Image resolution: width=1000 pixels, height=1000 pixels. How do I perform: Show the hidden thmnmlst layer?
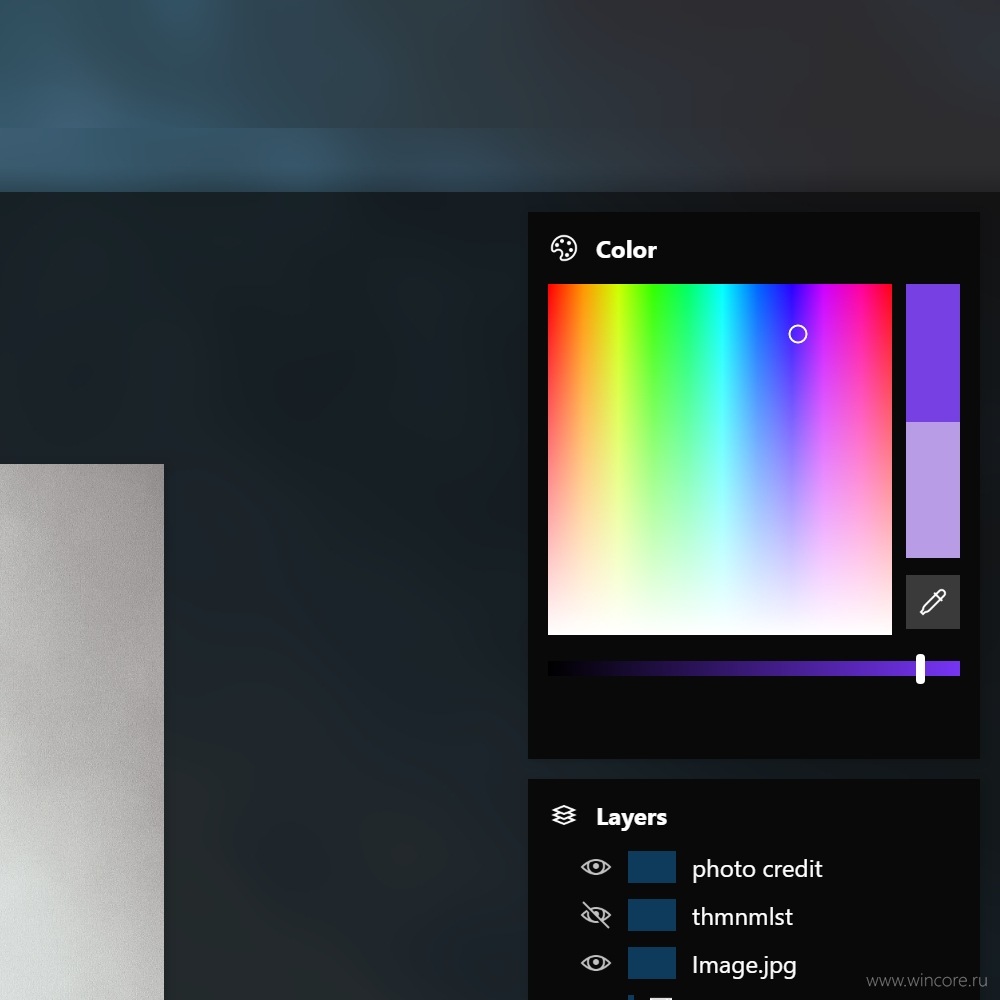(x=596, y=915)
